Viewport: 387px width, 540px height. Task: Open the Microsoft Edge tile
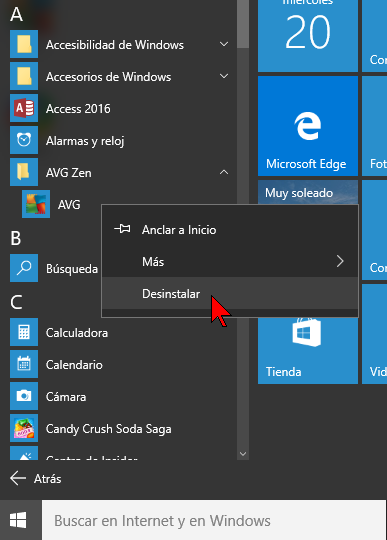(308, 126)
